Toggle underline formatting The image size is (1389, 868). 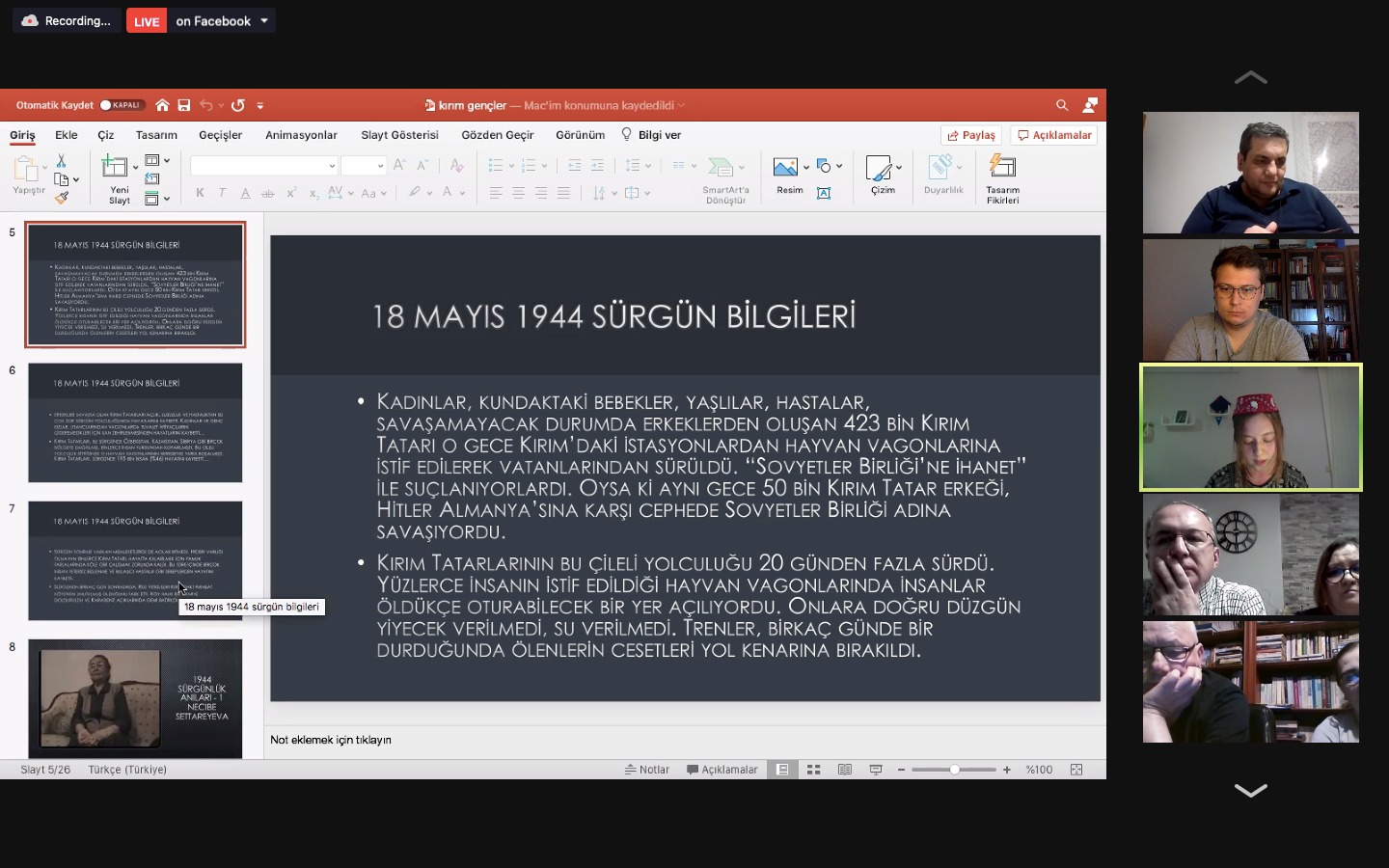[x=245, y=193]
